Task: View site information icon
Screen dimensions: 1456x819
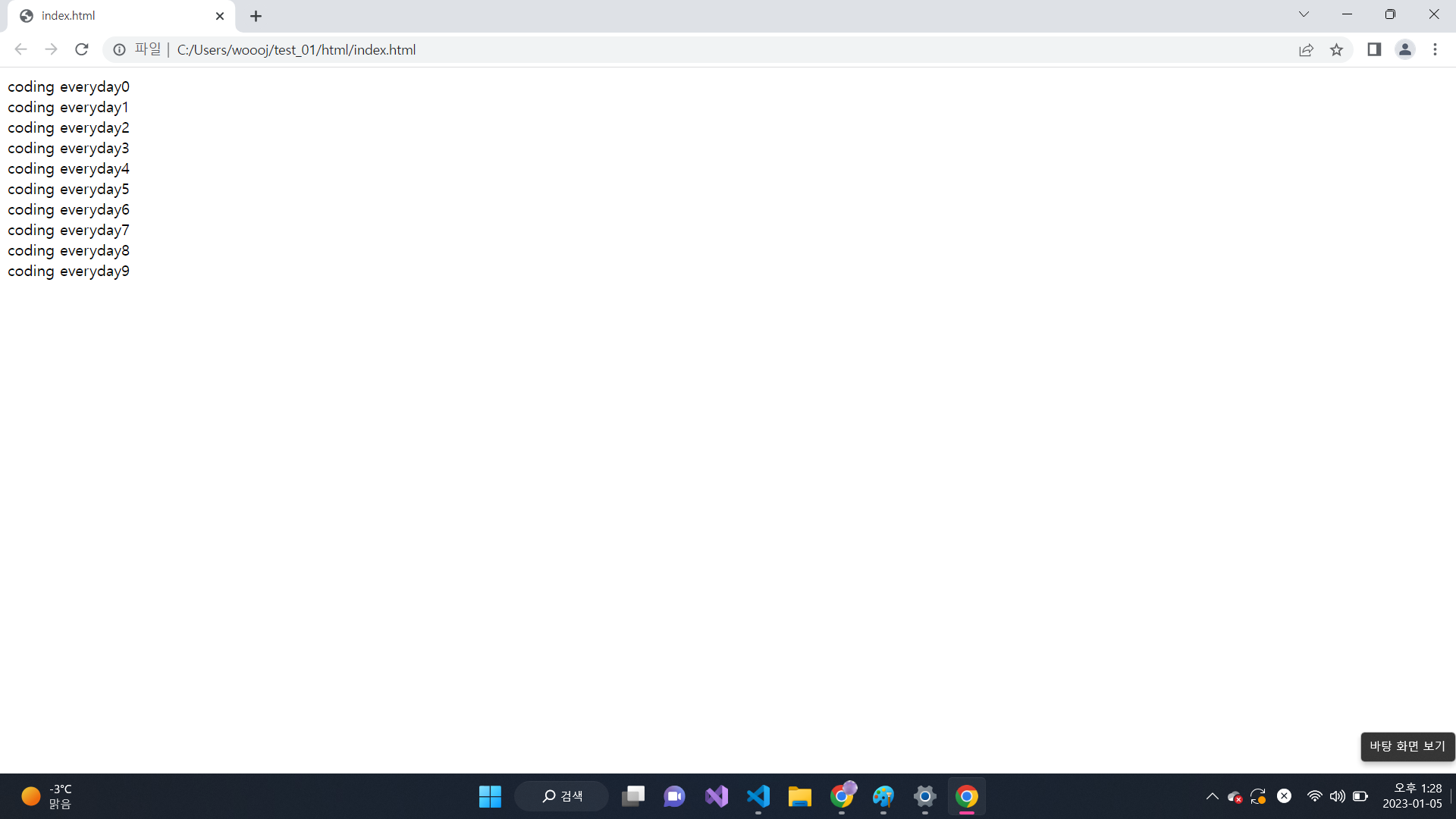Action: tap(119, 50)
